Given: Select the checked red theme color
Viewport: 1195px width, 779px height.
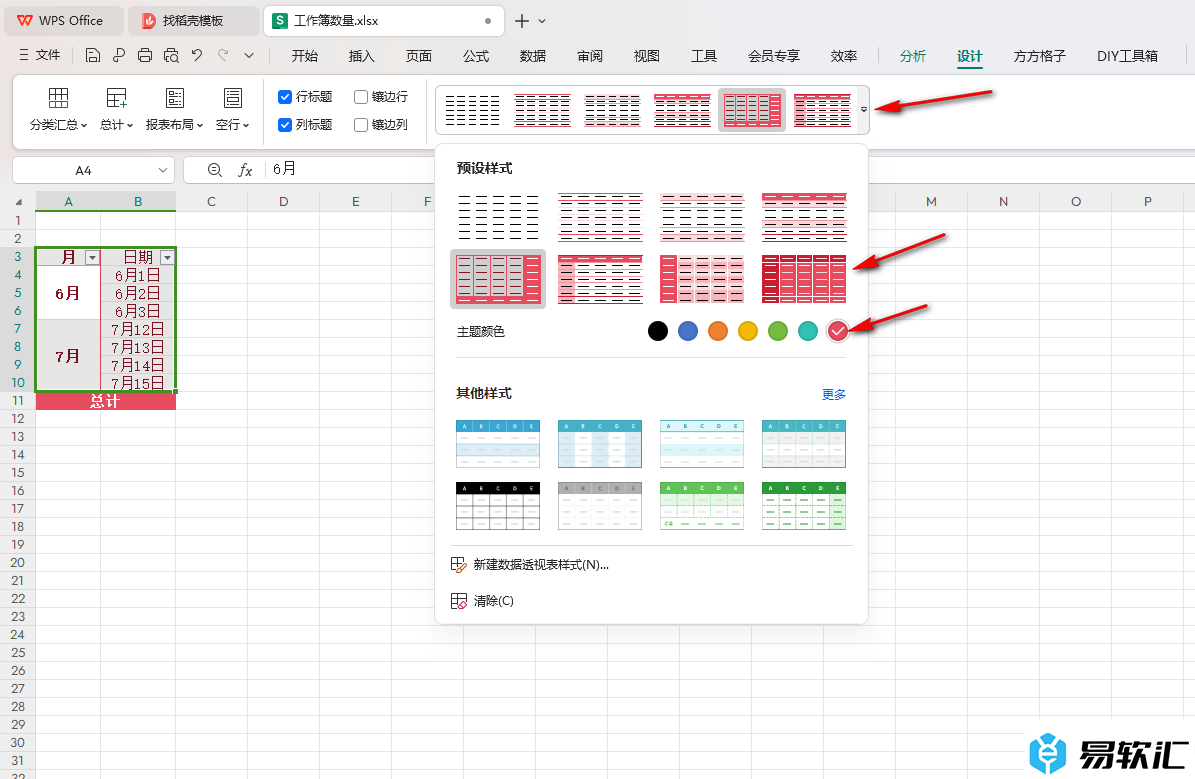Looking at the screenshot, I should point(838,331).
